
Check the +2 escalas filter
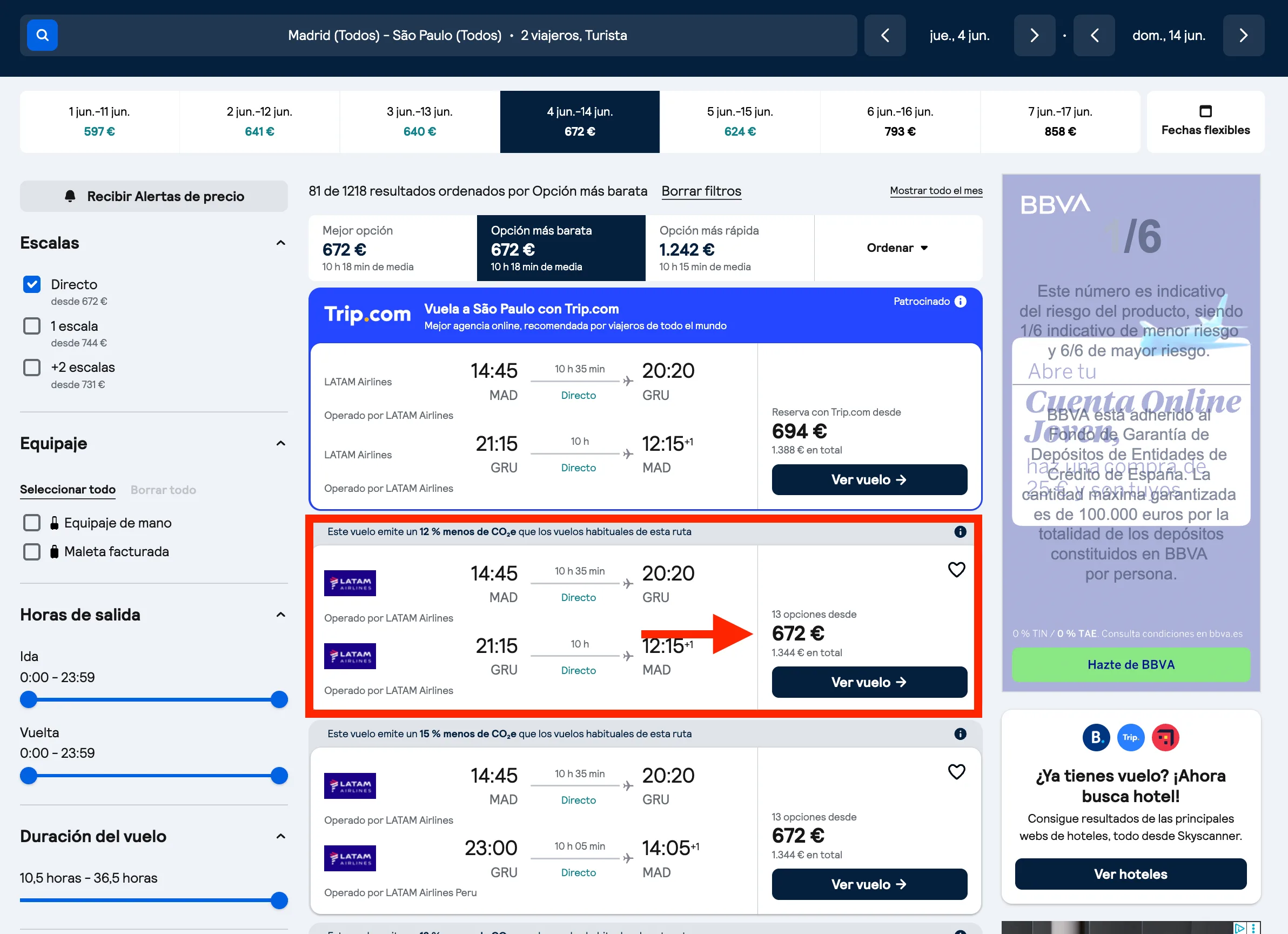click(32, 368)
